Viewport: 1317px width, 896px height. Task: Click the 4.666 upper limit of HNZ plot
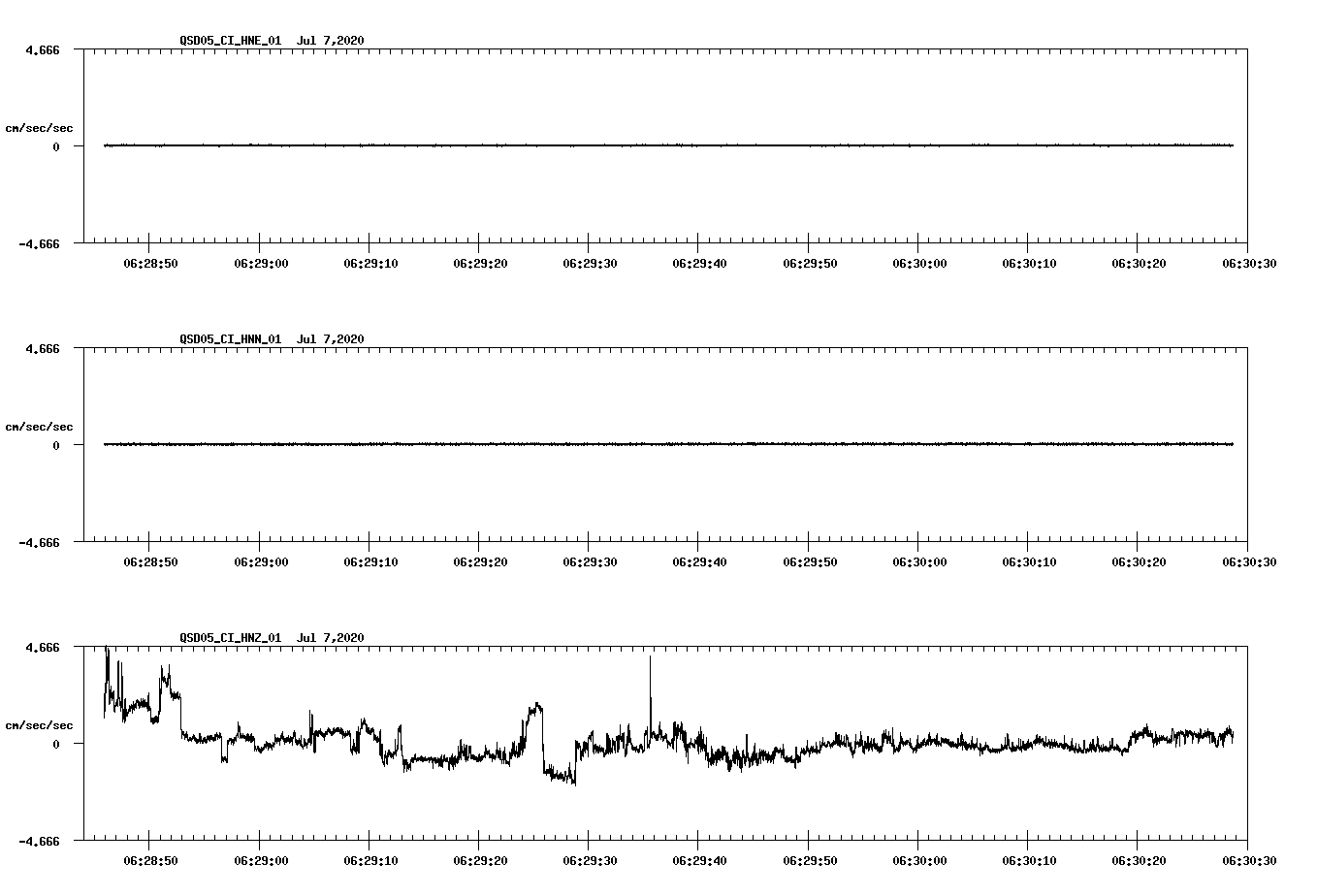(x=43, y=647)
